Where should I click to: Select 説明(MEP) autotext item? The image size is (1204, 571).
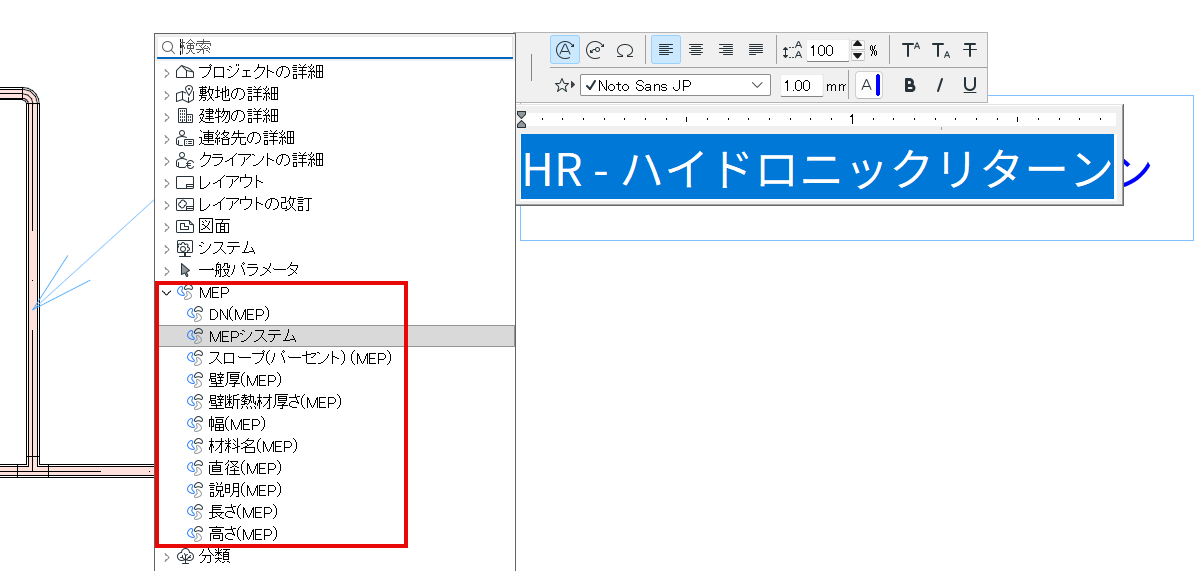245,490
